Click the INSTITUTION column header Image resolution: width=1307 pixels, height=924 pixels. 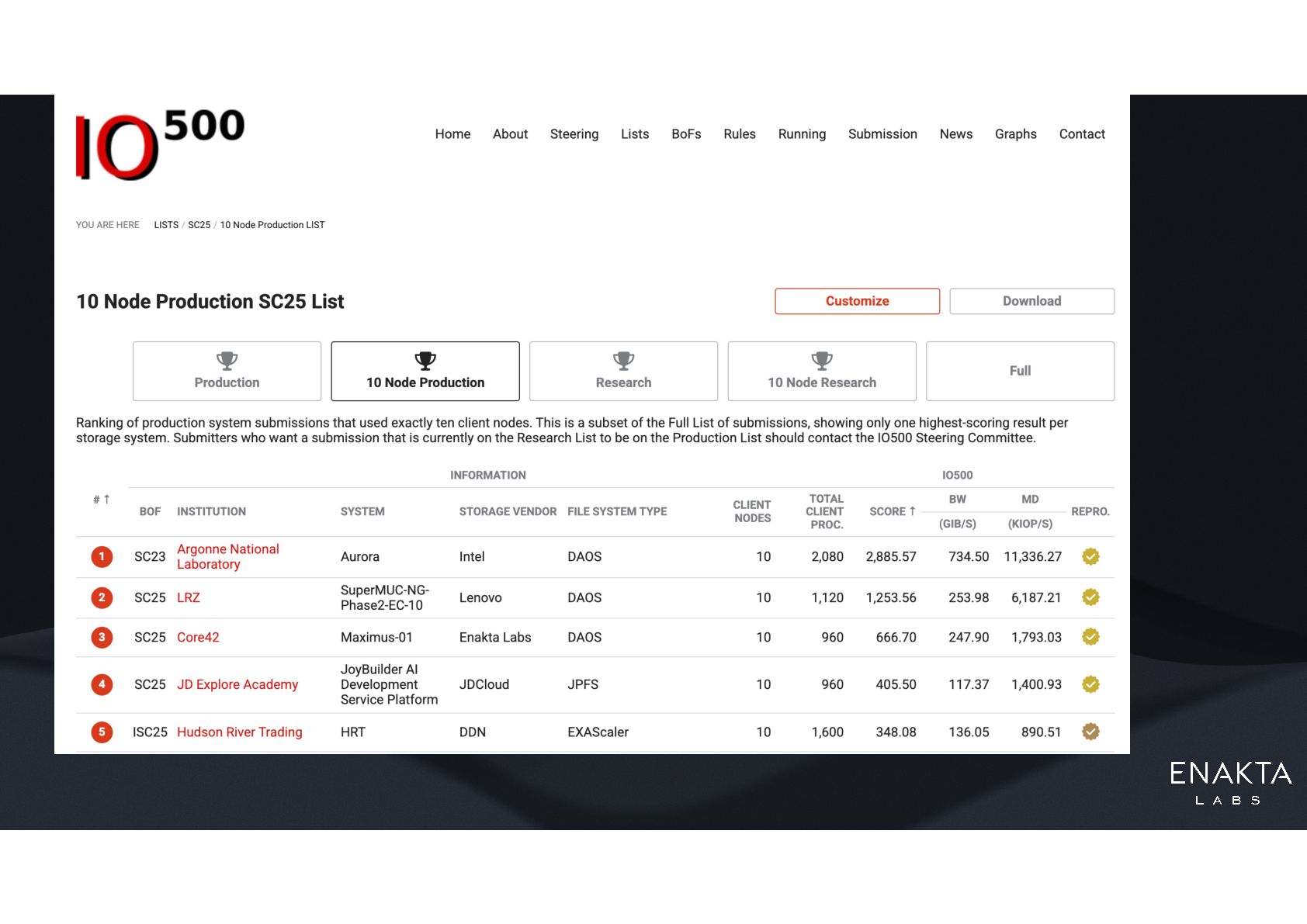click(211, 511)
